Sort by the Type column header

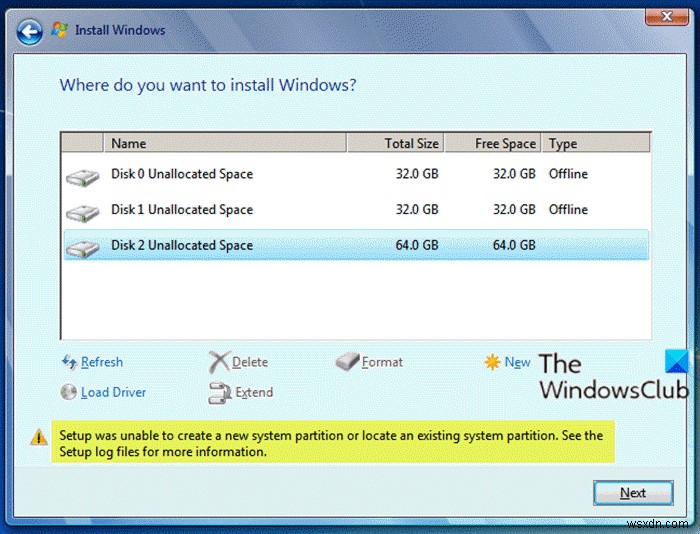[x=596, y=143]
